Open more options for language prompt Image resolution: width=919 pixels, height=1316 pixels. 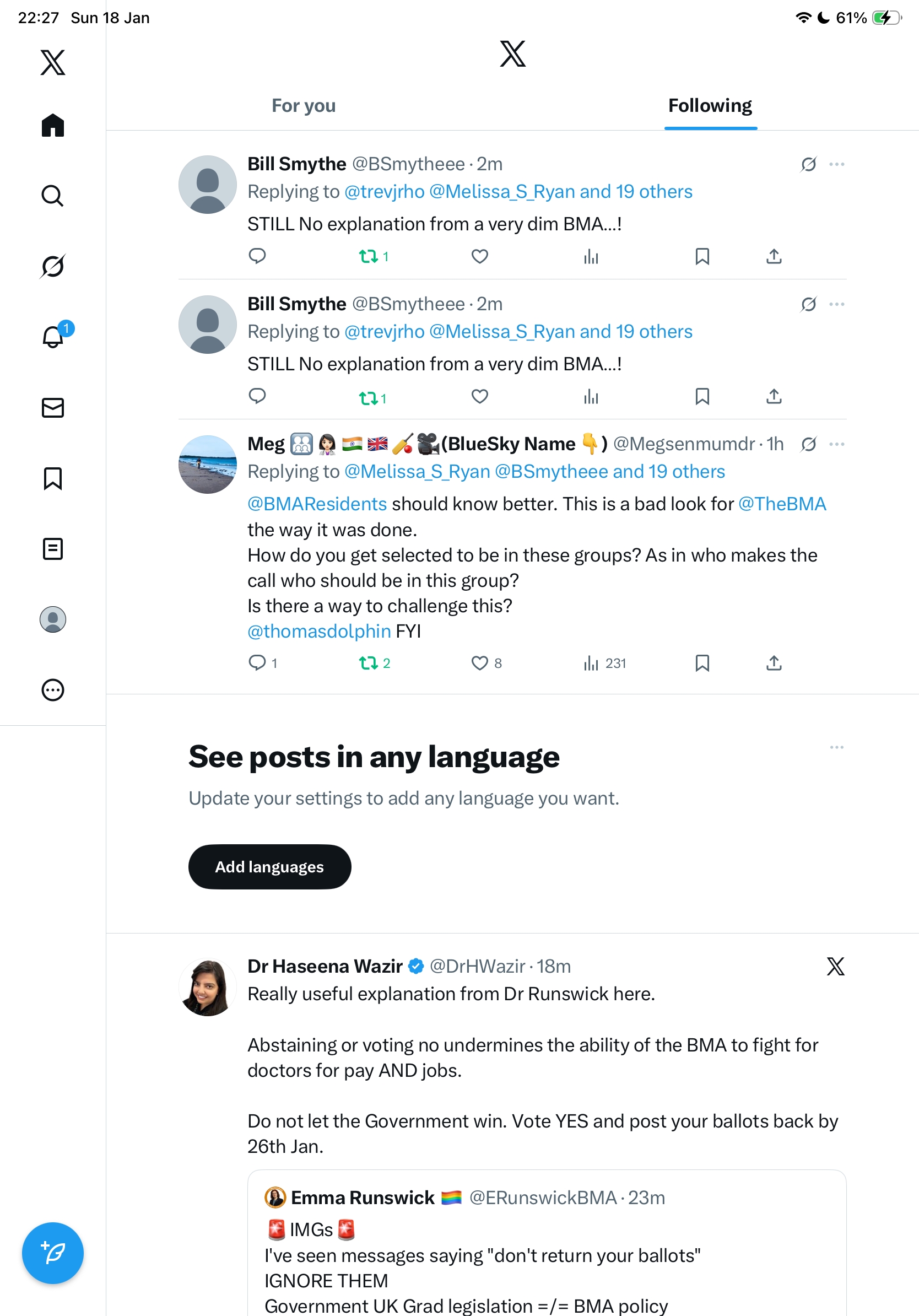(x=836, y=747)
